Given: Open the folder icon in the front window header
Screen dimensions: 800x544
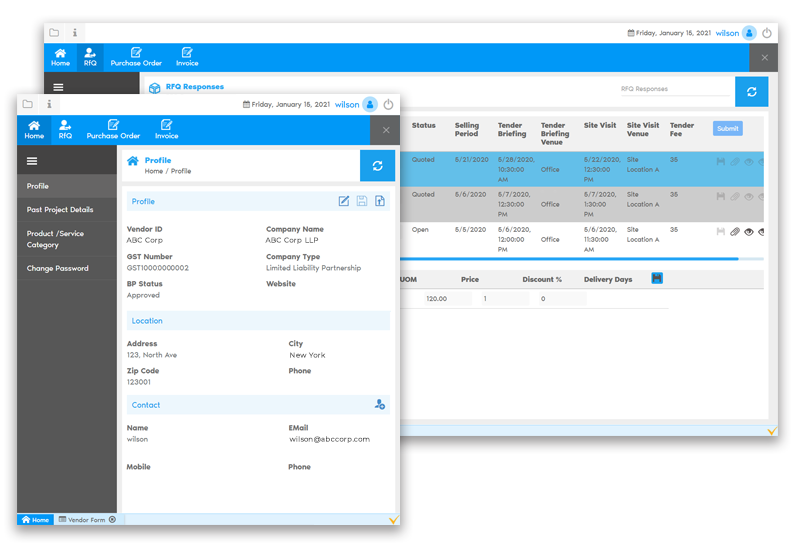Looking at the screenshot, I should 28,104.
